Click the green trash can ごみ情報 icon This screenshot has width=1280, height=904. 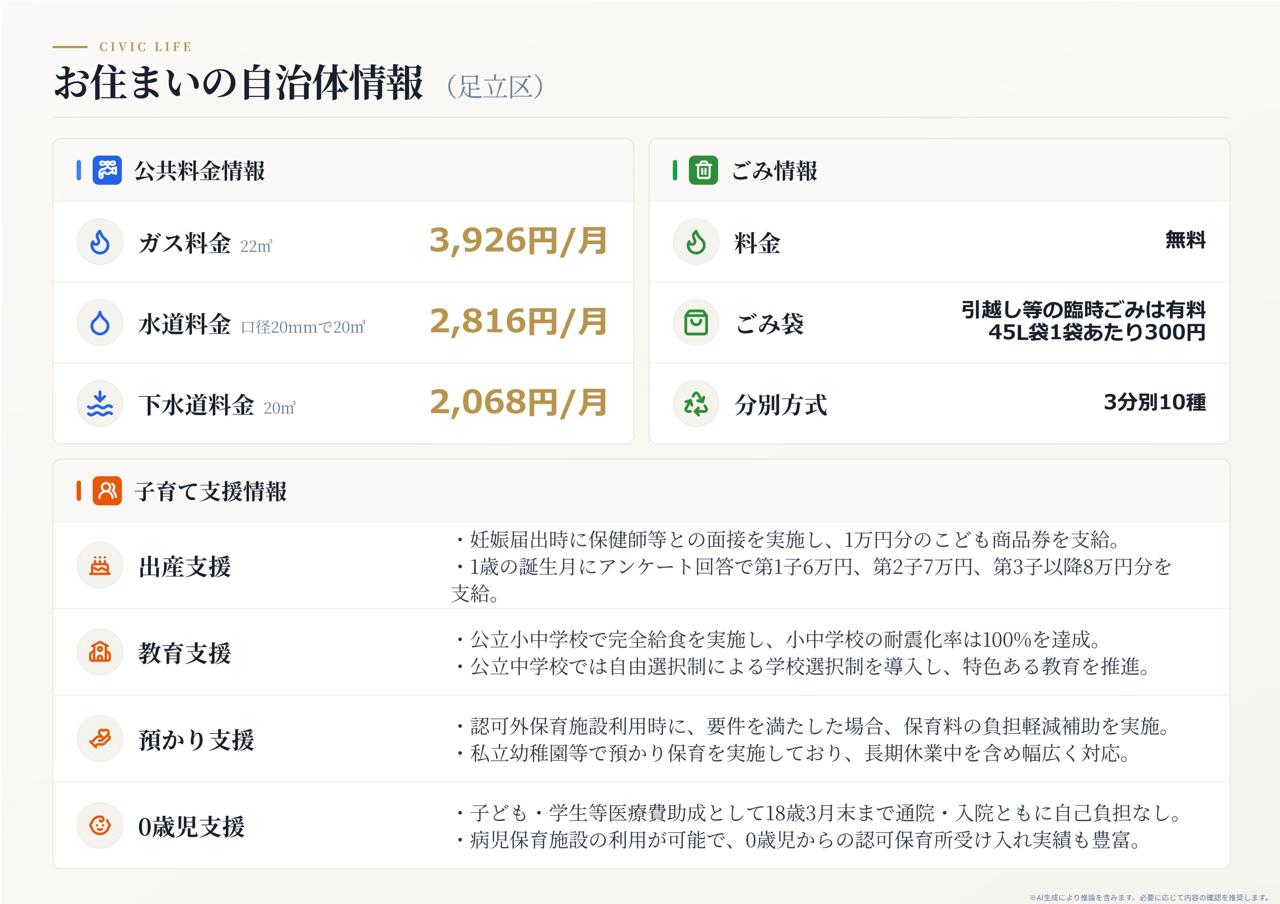pyautogui.click(x=703, y=170)
